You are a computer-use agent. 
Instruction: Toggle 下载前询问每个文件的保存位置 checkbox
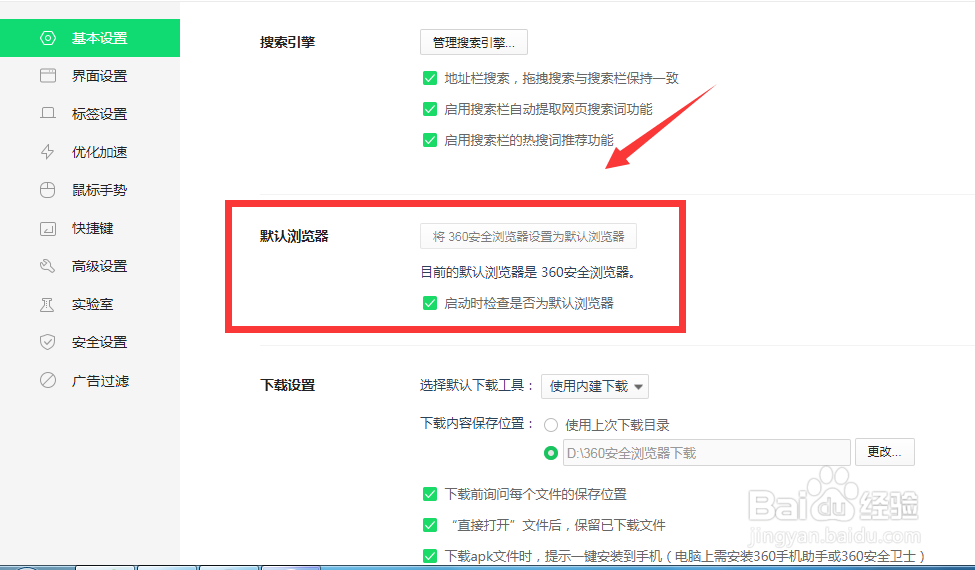(x=430, y=494)
